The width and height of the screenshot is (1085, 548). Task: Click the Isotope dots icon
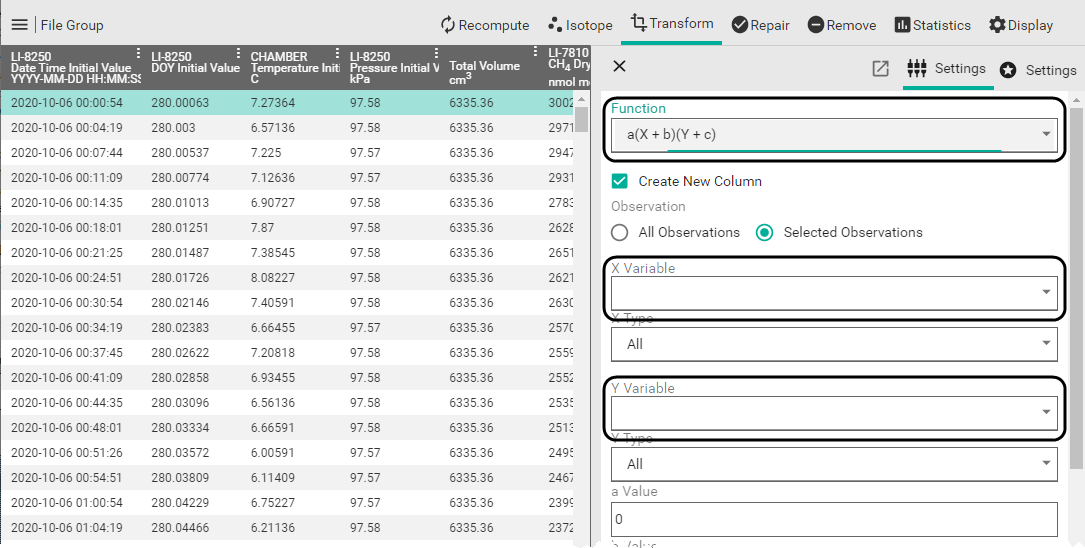554,25
